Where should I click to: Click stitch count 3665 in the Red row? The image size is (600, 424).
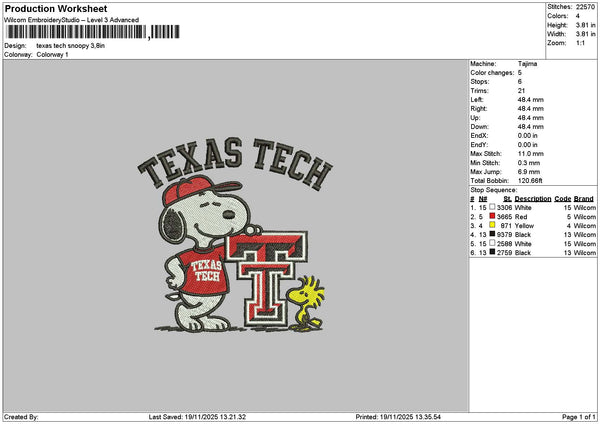(x=504, y=217)
